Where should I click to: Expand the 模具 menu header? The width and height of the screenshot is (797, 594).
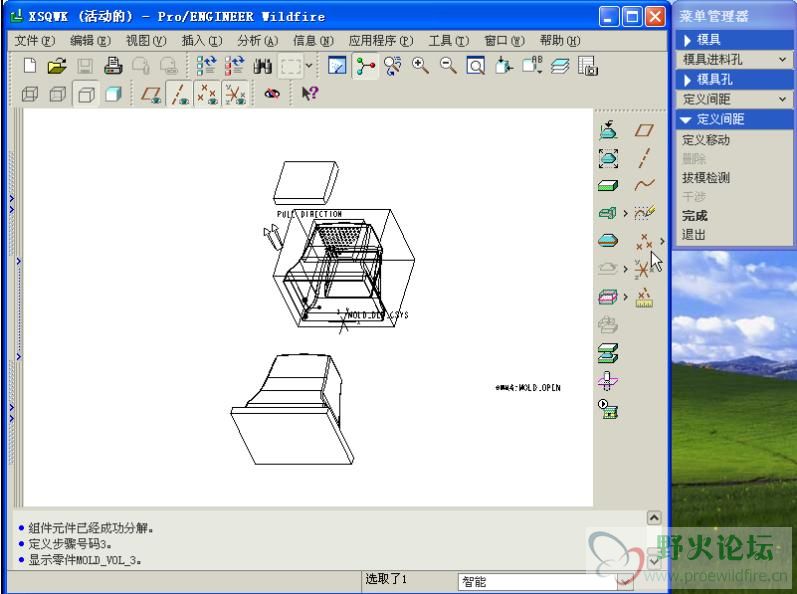[x=734, y=40]
